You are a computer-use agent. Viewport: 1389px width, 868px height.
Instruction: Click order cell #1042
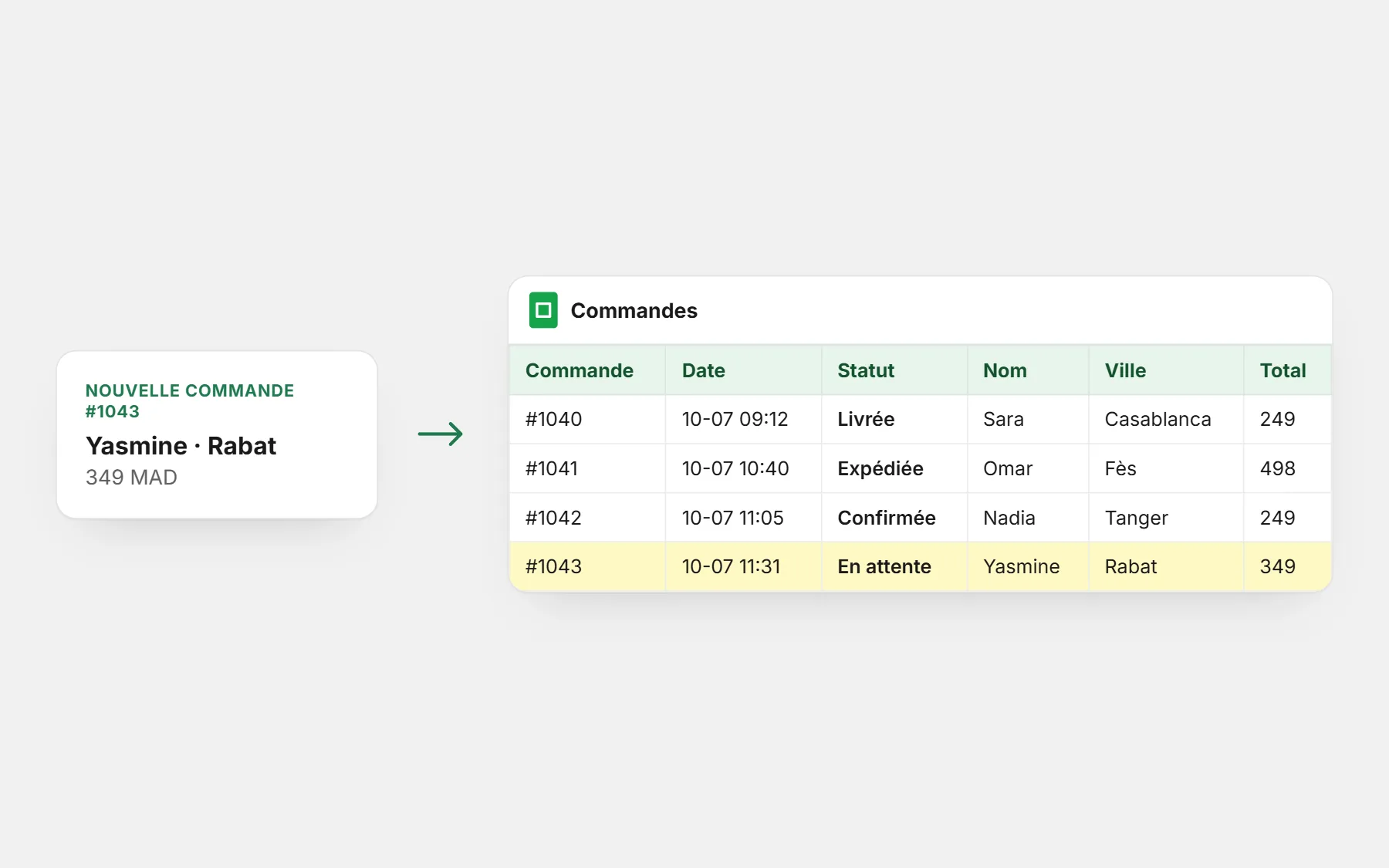coord(587,518)
